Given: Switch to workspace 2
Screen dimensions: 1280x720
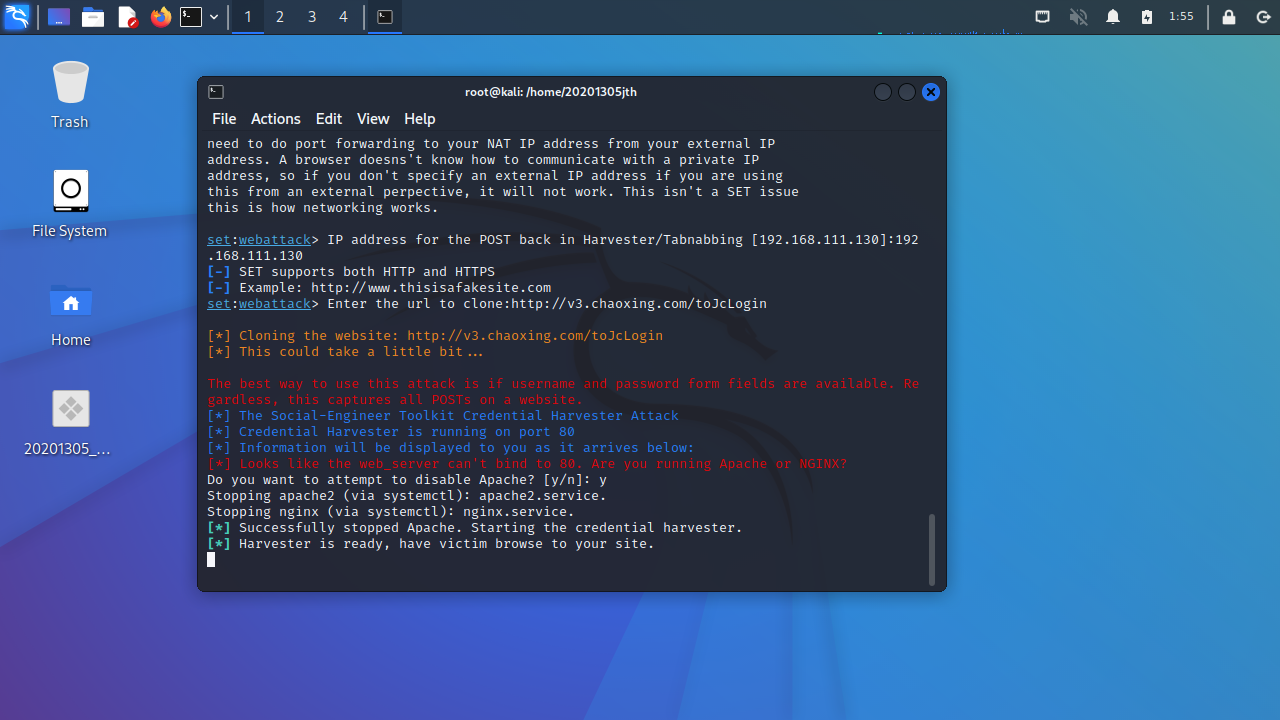Looking at the screenshot, I should (x=280, y=17).
